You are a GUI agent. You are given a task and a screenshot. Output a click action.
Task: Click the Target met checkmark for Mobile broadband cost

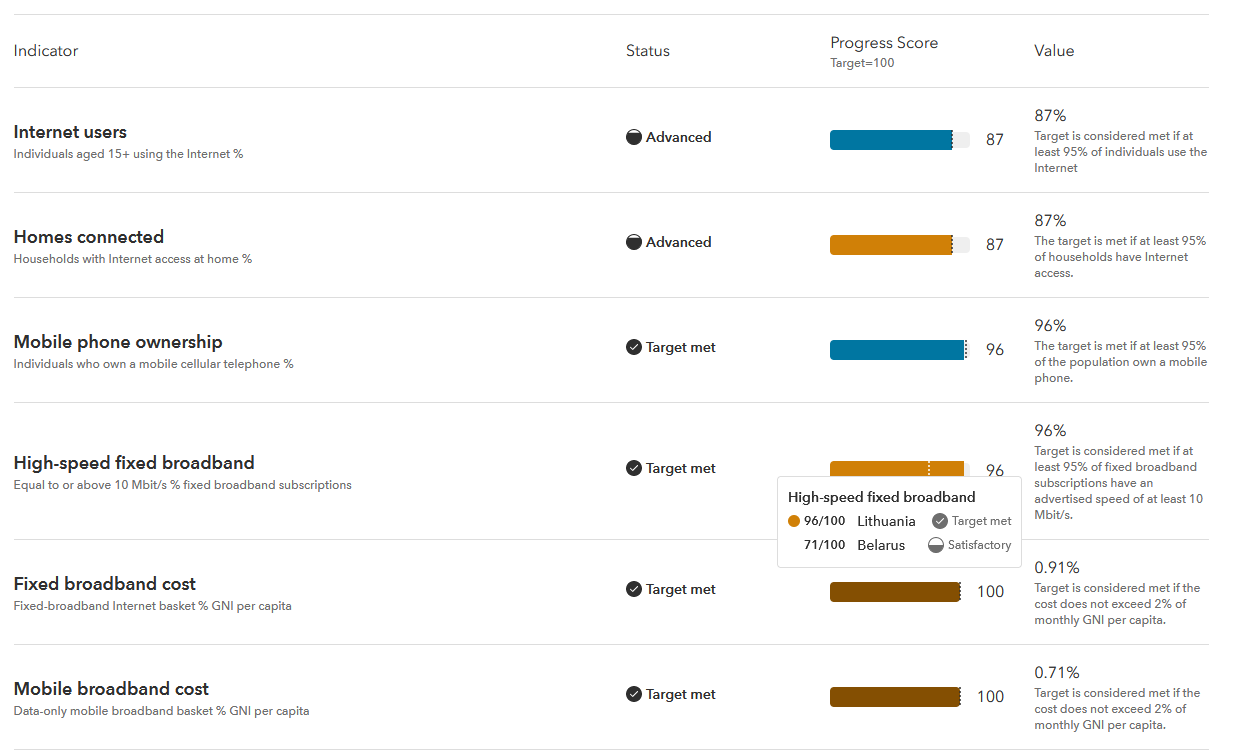coord(634,695)
